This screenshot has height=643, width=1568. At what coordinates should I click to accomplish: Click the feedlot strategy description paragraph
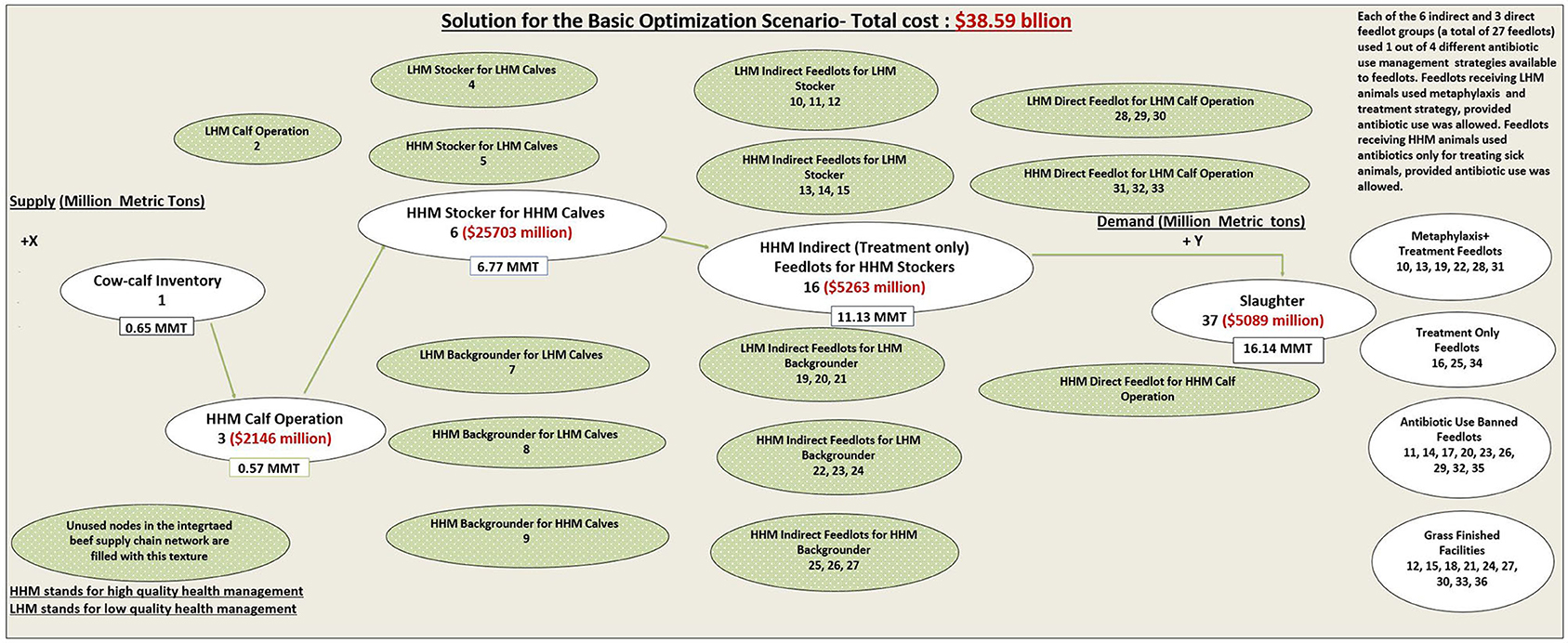point(1456,101)
